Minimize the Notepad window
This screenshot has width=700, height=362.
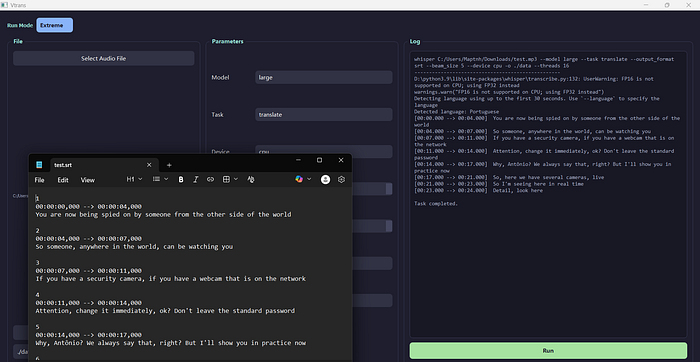pos(298,160)
